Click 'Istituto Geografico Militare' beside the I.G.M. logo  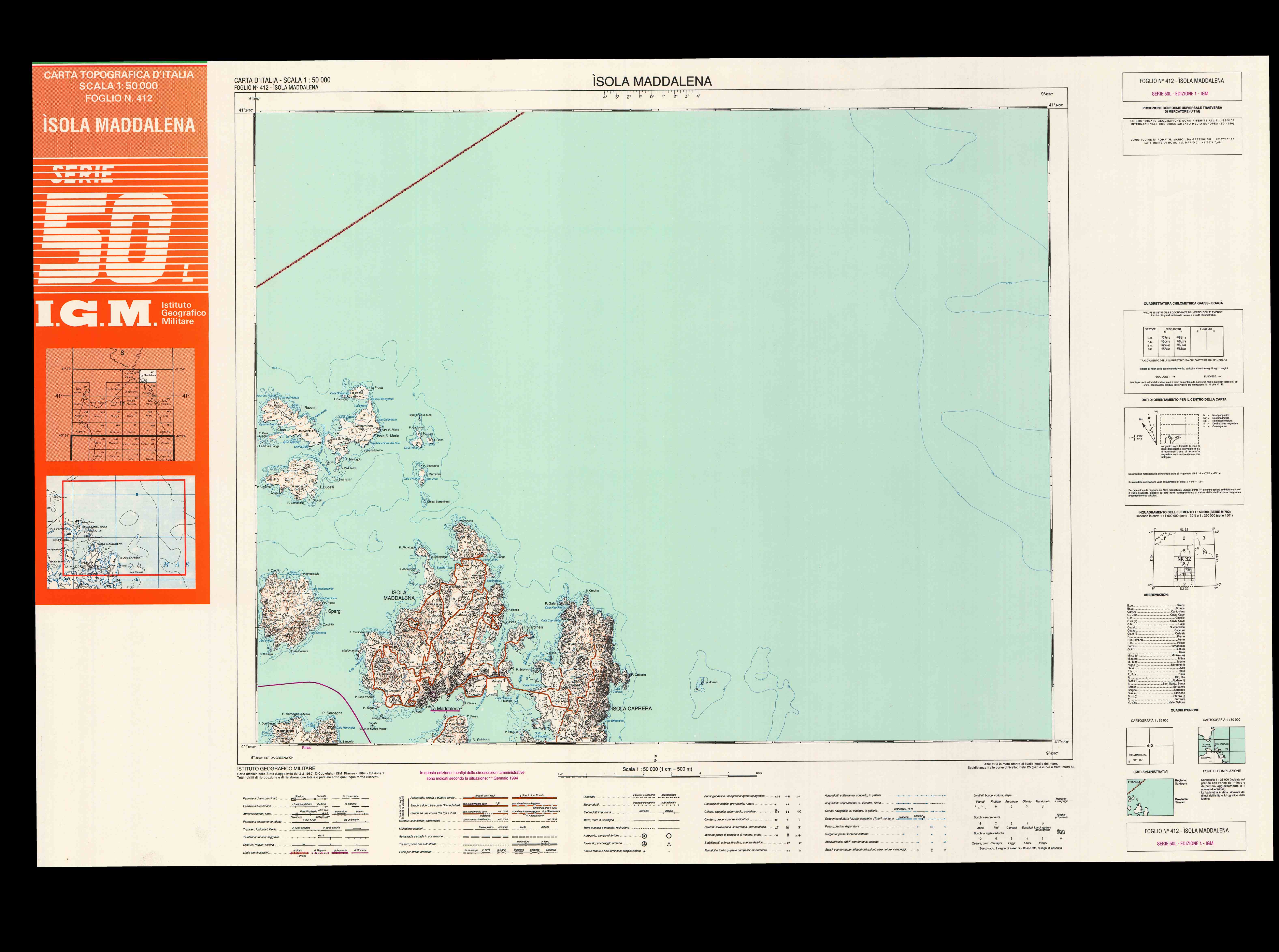coord(183,313)
